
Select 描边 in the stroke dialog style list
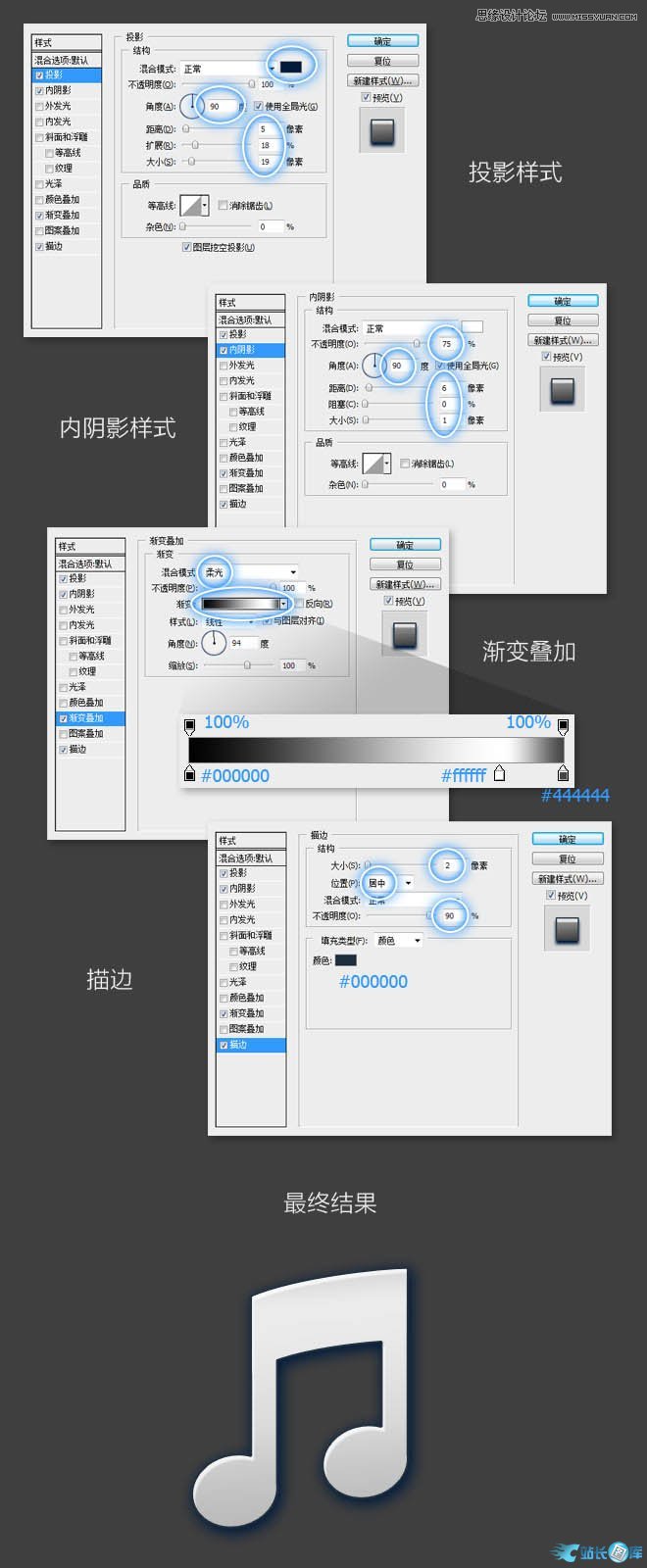(238, 1045)
